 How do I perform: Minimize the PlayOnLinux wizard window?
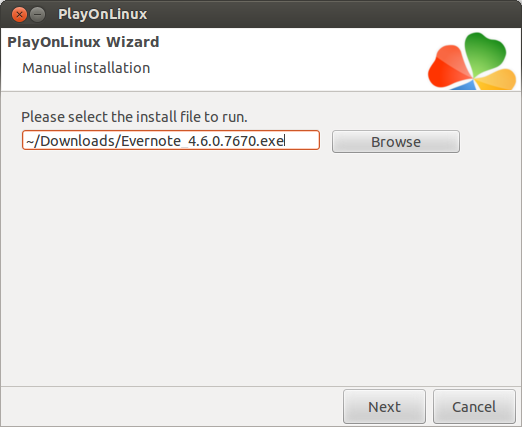pos(38,15)
